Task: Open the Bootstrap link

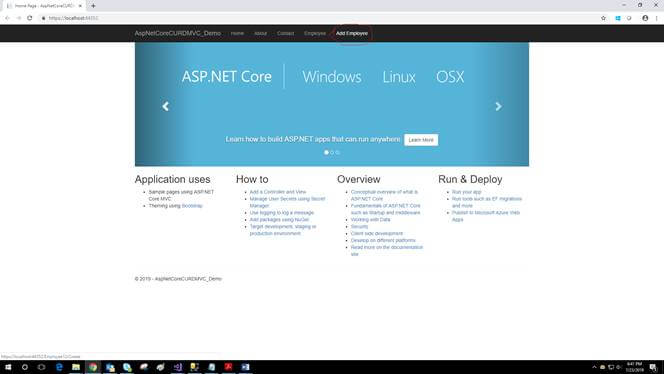Action: [x=192, y=206]
